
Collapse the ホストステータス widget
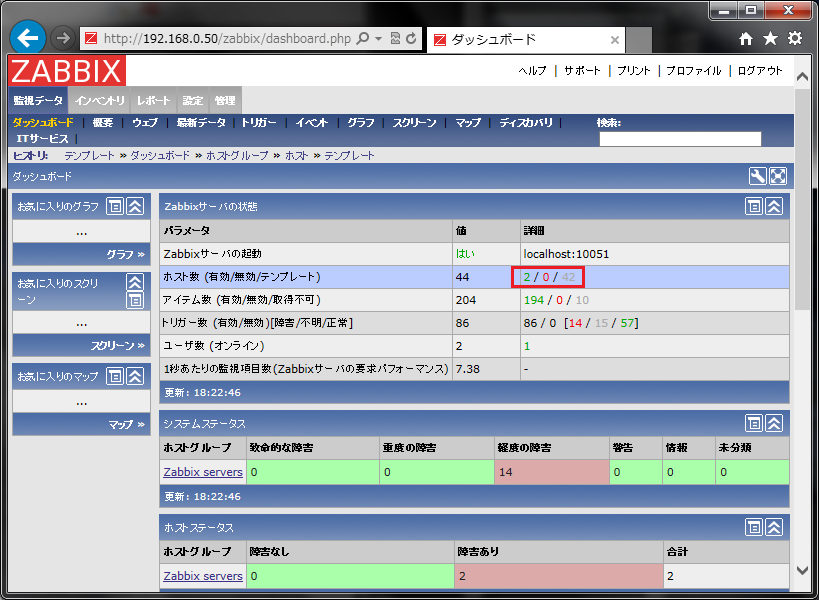point(774,527)
